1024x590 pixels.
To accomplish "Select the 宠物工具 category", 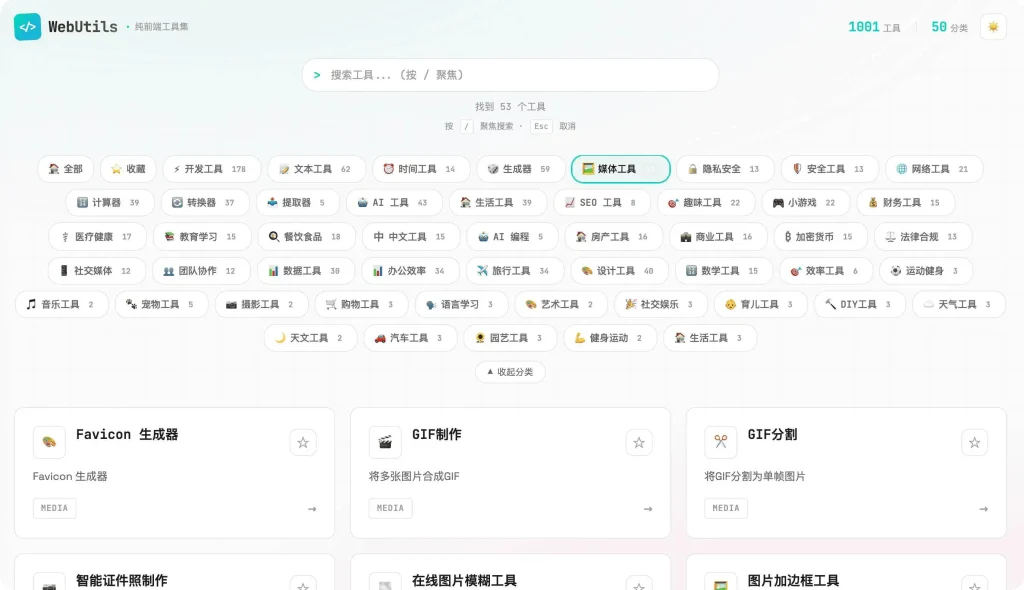I will (161, 304).
